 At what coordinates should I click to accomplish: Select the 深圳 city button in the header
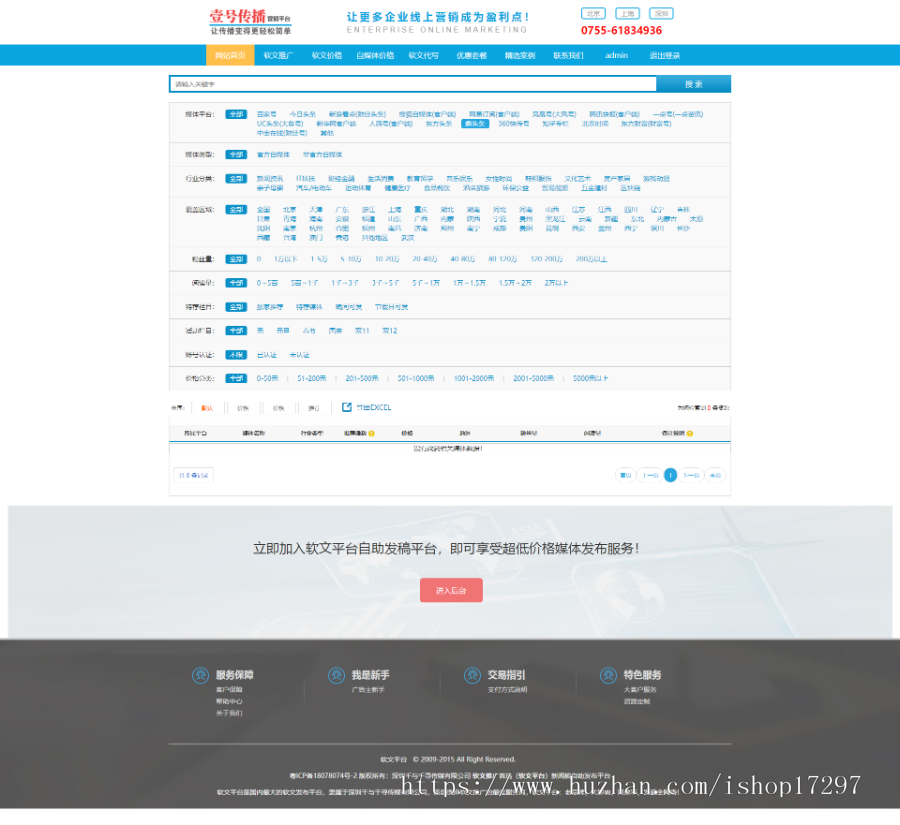[661, 13]
